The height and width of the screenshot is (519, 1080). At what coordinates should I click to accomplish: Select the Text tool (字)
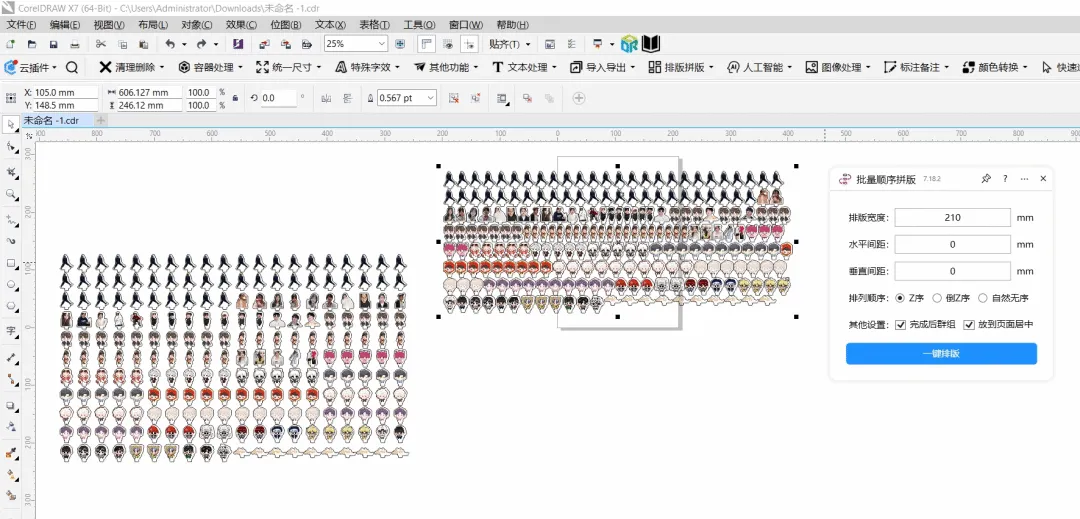click(x=10, y=330)
